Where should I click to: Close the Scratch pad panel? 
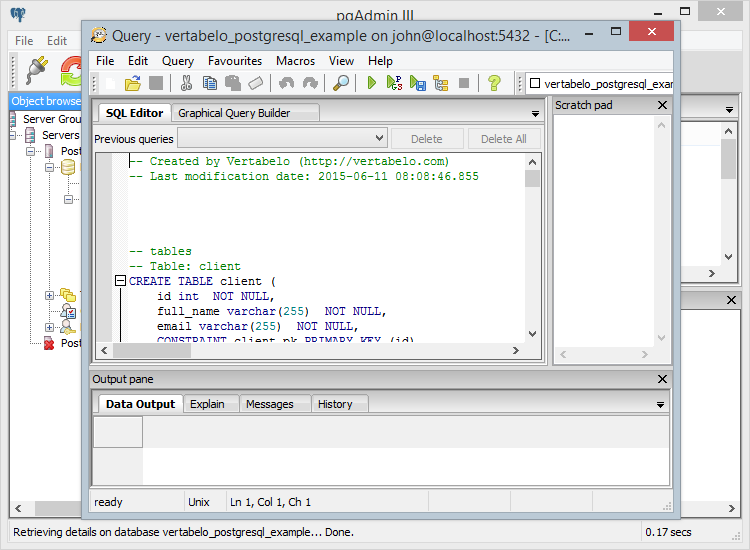pos(662,105)
